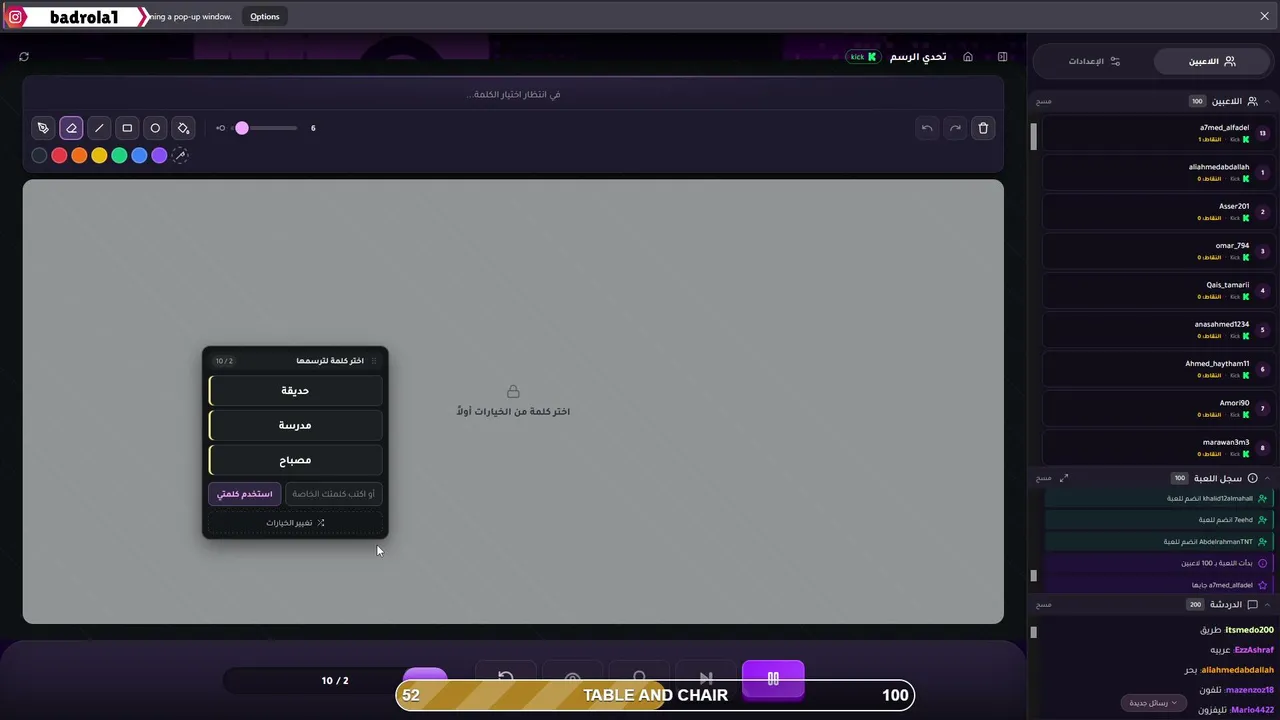Undo the last drawing stroke

927,128
